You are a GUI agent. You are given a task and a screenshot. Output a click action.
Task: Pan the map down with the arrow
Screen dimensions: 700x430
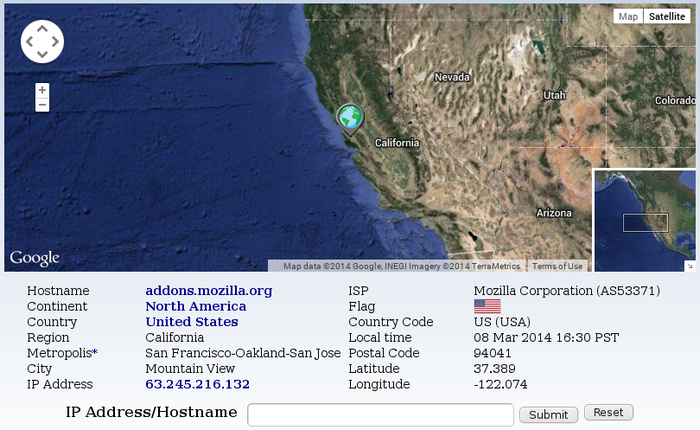click(42, 54)
